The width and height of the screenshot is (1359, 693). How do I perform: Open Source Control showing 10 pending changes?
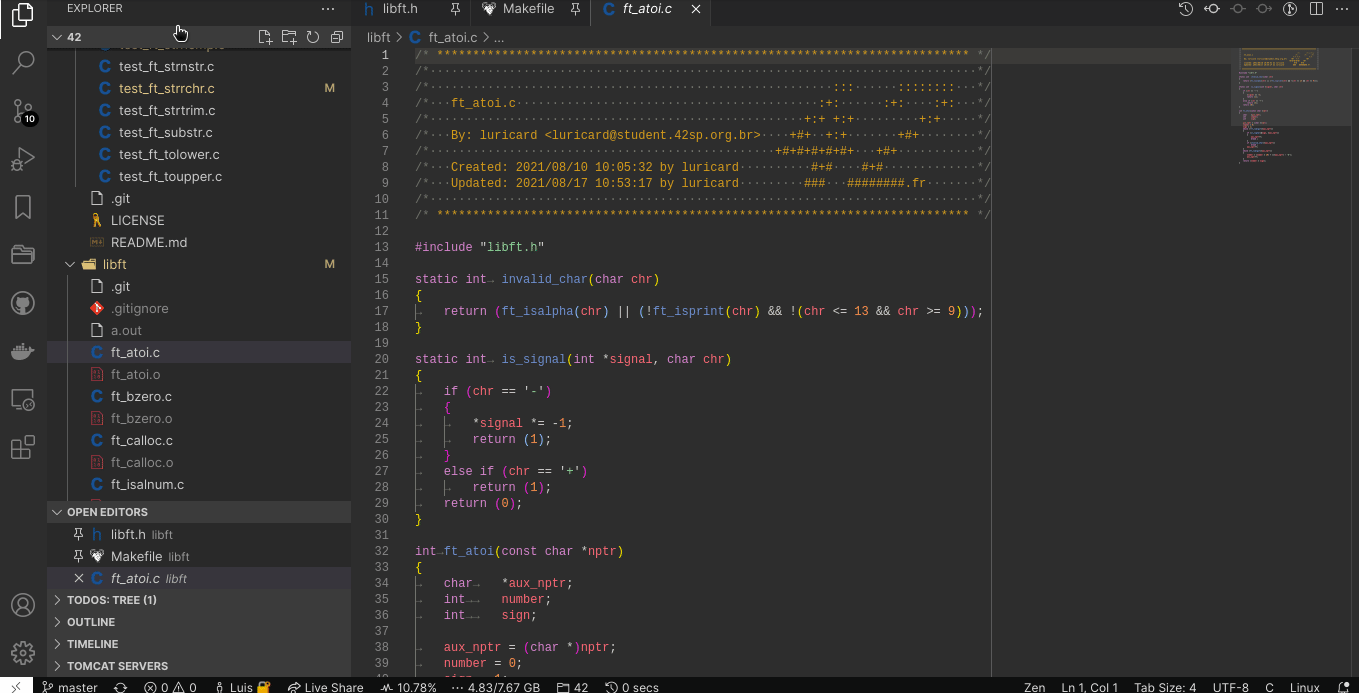pyautogui.click(x=22, y=111)
